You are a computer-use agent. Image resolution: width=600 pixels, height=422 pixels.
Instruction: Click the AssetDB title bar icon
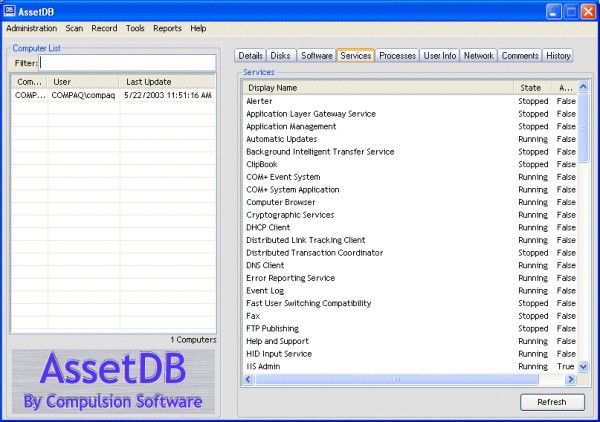[x=10, y=11]
